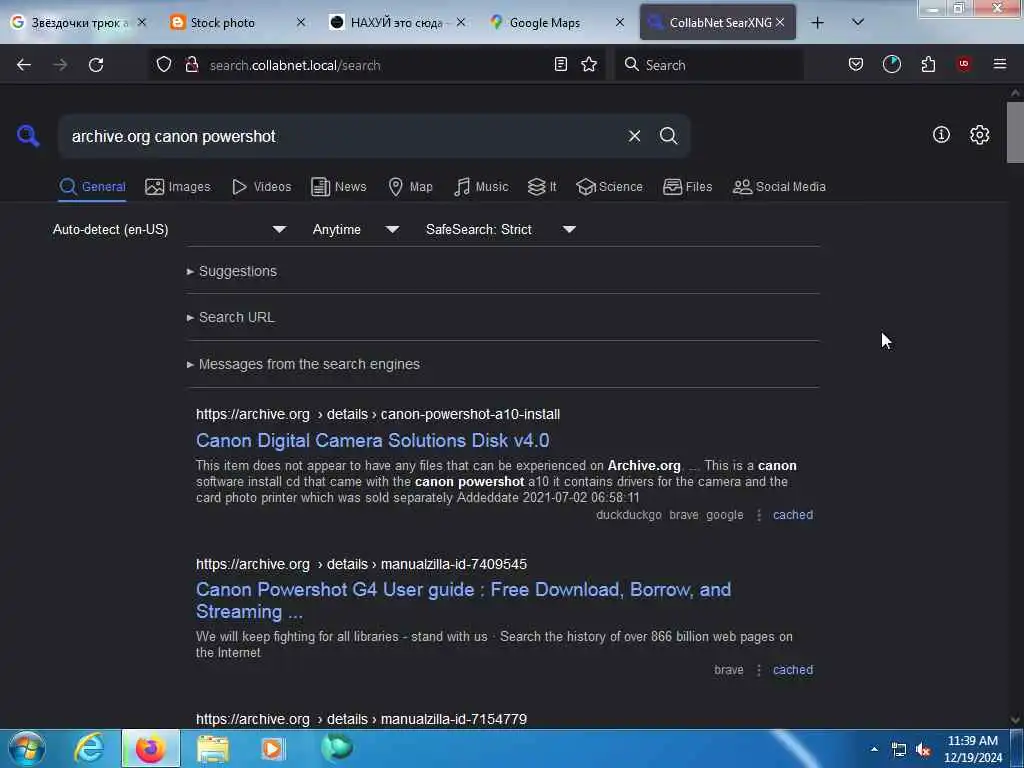Viewport: 1024px width, 768px height.
Task: Go back to the previous page
Action: pyautogui.click(x=24, y=65)
